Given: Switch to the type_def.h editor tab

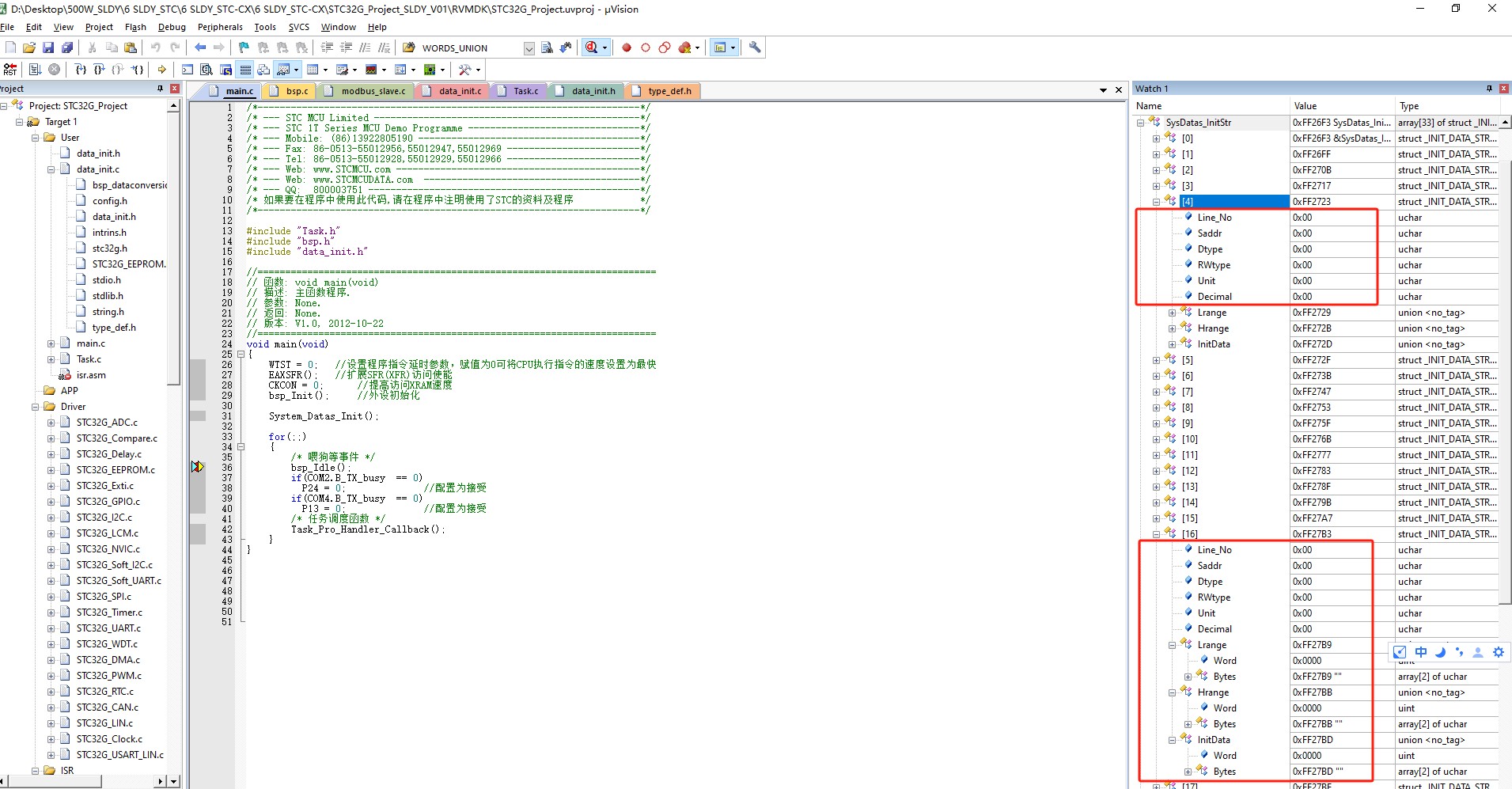Looking at the screenshot, I should click(x=662, y=91).
